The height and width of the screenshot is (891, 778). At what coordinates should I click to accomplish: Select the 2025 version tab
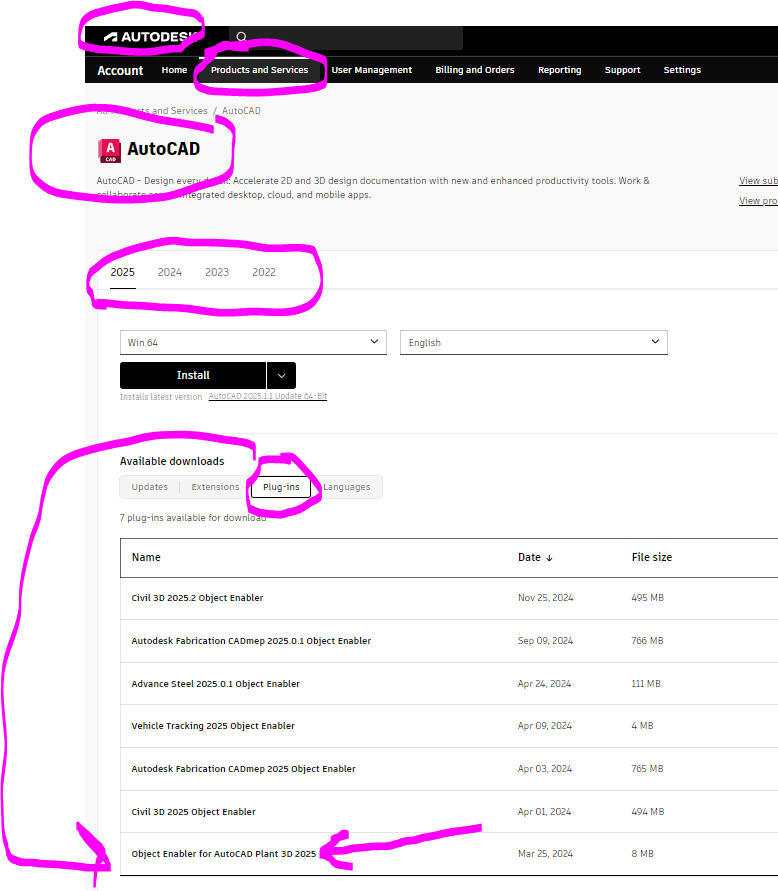click(123, 272)
